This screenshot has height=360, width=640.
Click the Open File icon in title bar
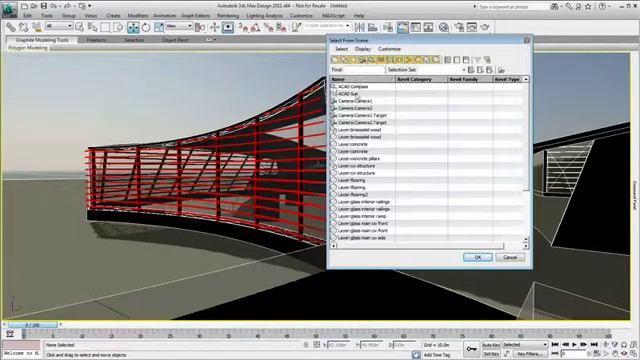34,6
